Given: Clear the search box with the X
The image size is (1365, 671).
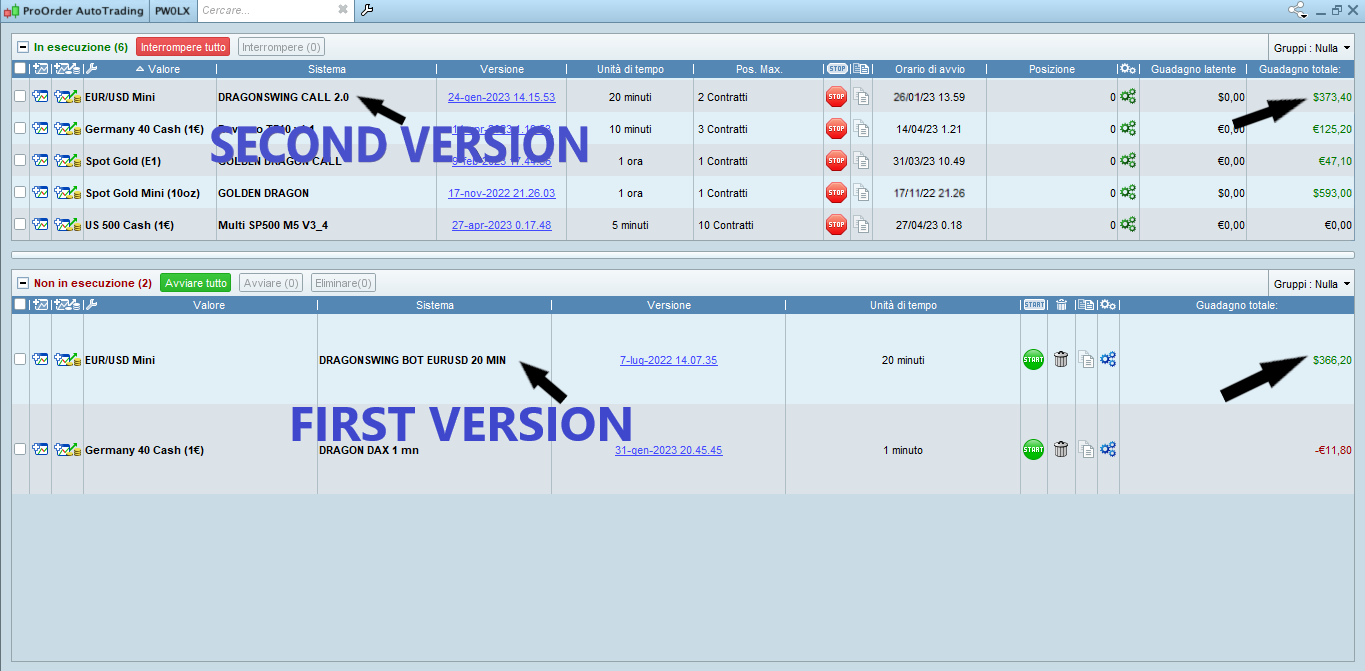Looking at the screenshot, I should click(x=342, y=10).
